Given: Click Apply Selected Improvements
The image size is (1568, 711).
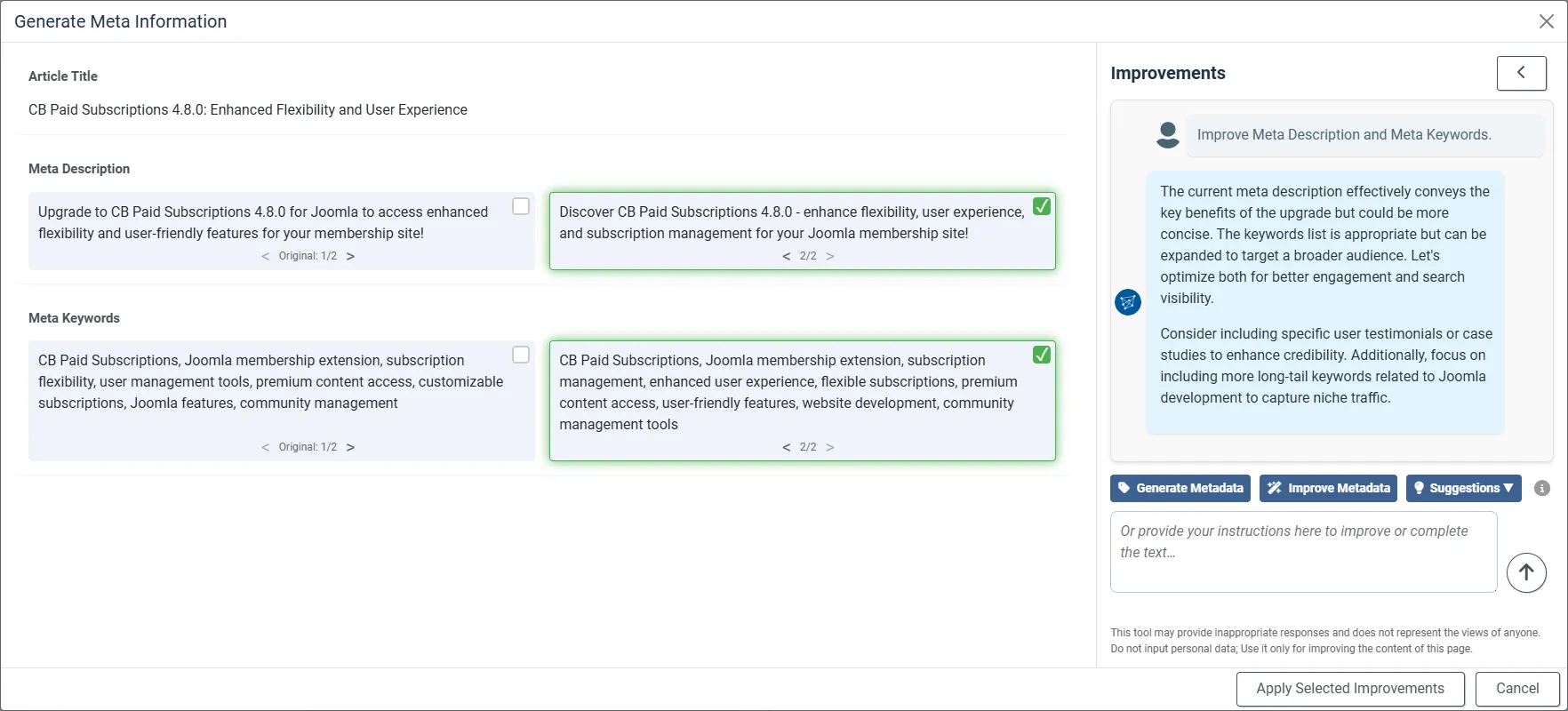Looking at the screenshot, I should 1350,689.
